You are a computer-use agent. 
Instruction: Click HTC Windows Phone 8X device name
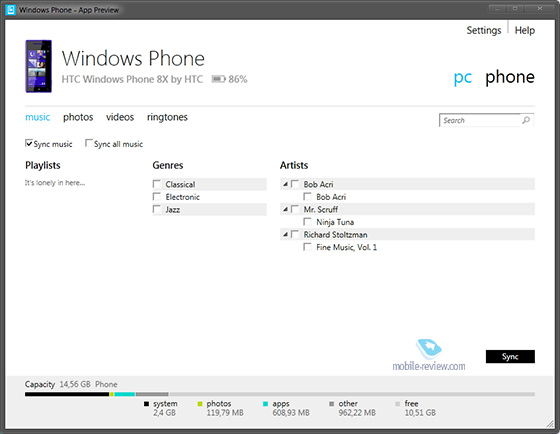click(x=132, y=79)
